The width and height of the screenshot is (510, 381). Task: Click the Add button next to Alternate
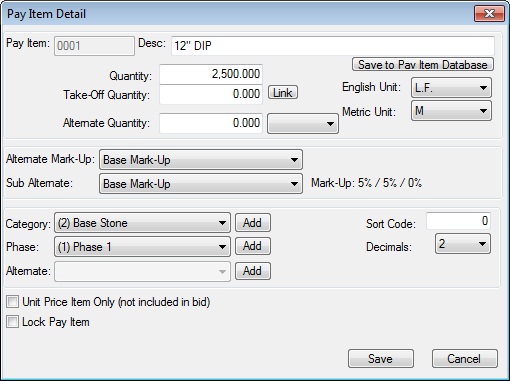click(x=253, y=271)
